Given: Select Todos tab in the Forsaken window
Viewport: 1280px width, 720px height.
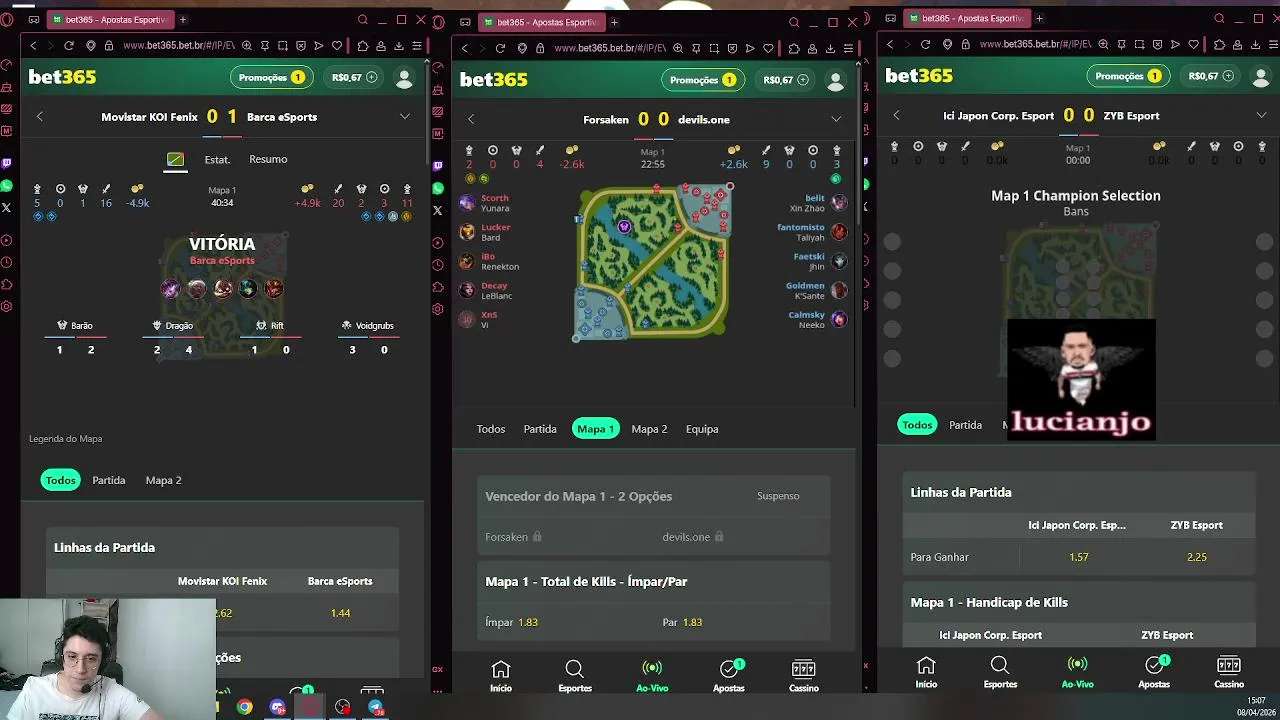Looking at the screenshot, I should tap(491, 429).
